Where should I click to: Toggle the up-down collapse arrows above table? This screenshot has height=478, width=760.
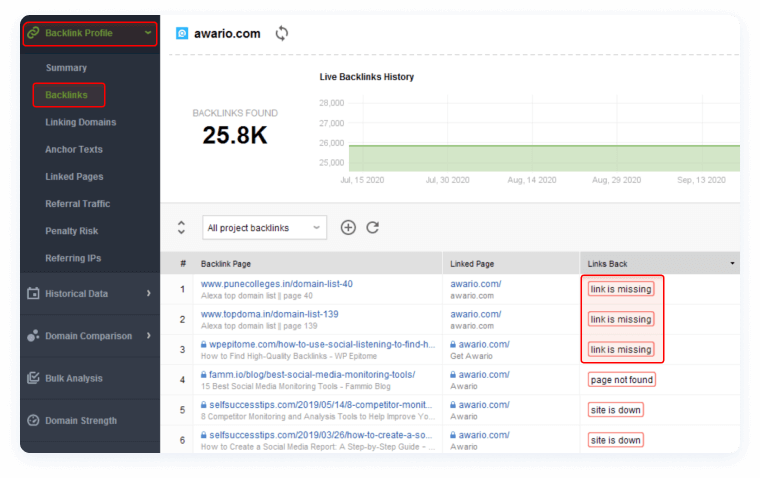click(x=181, y=227)
